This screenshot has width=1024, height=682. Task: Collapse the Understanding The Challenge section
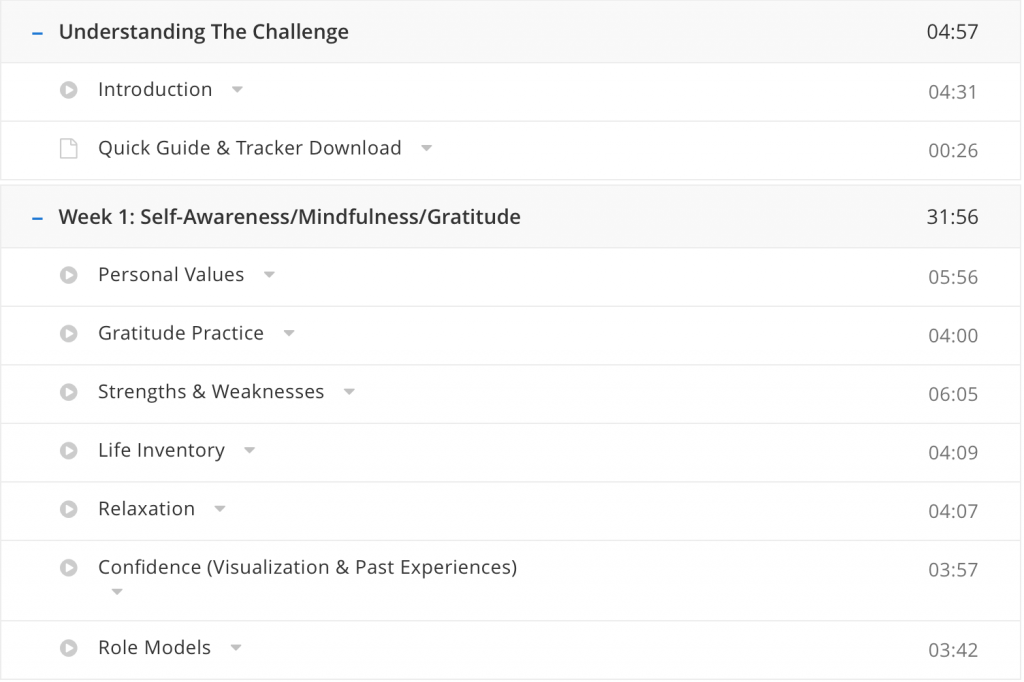coord(38,32)
